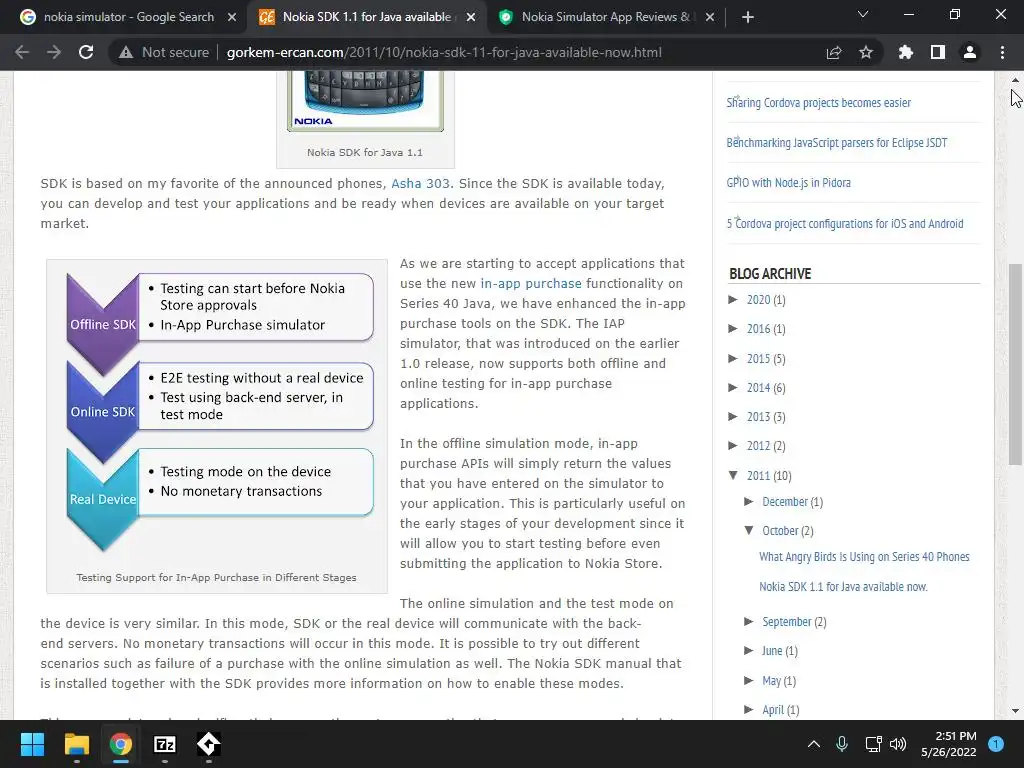Viewport: 1024px width, 768px height.
Task: Go forward to the next page
Action: [54, 52]
